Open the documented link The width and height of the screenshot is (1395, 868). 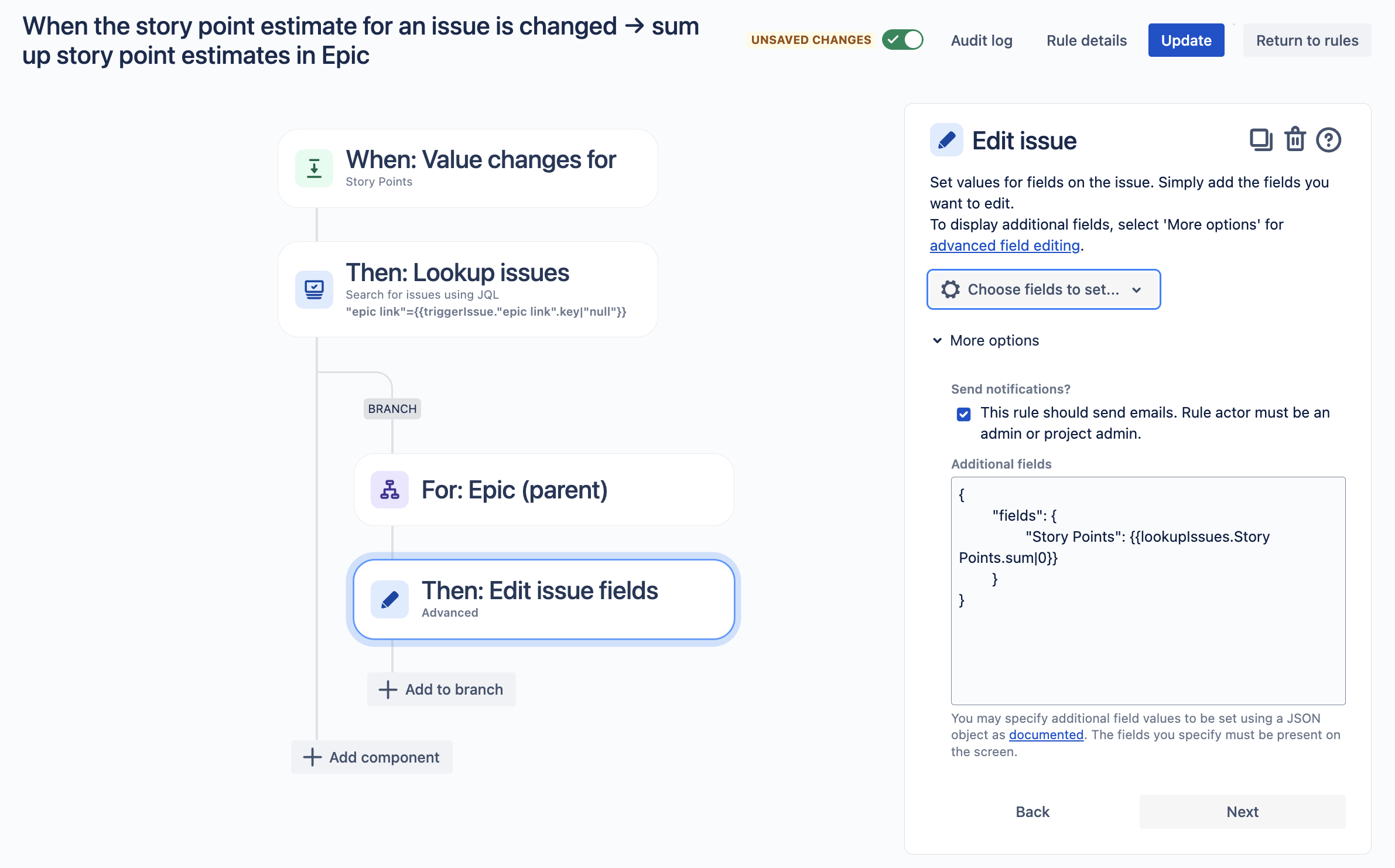[x=1046, y=734]
